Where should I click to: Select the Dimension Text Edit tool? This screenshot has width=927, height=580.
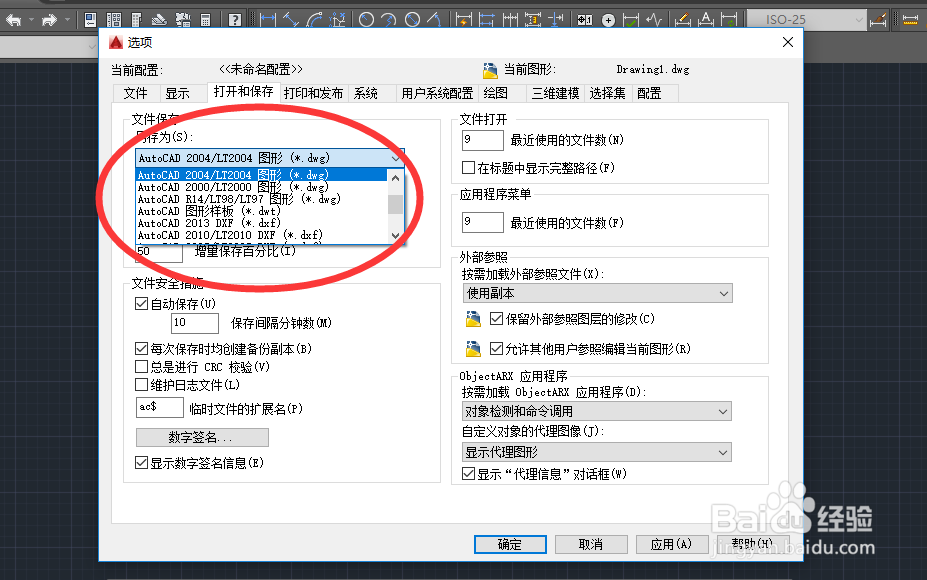click(x=706, y=20)
